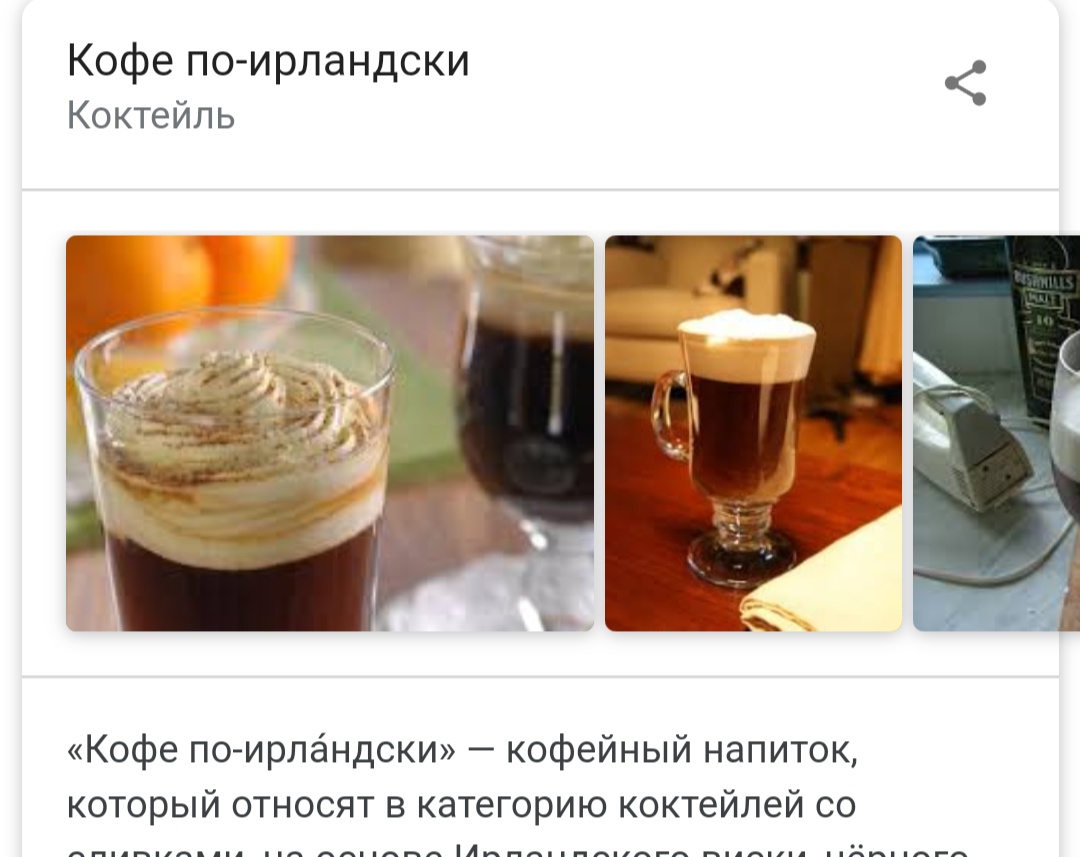Tap the share icon in card header
Image resolution: width=1080 pixels, height=857 pixels.
966,83
